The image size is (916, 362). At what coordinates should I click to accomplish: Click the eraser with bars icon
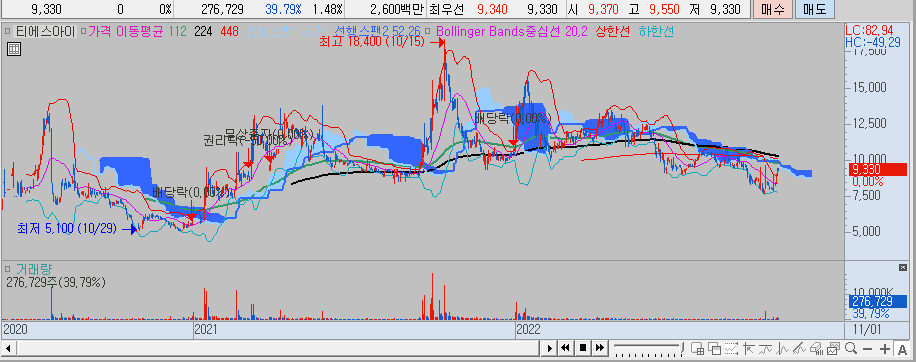pos(816,349)
